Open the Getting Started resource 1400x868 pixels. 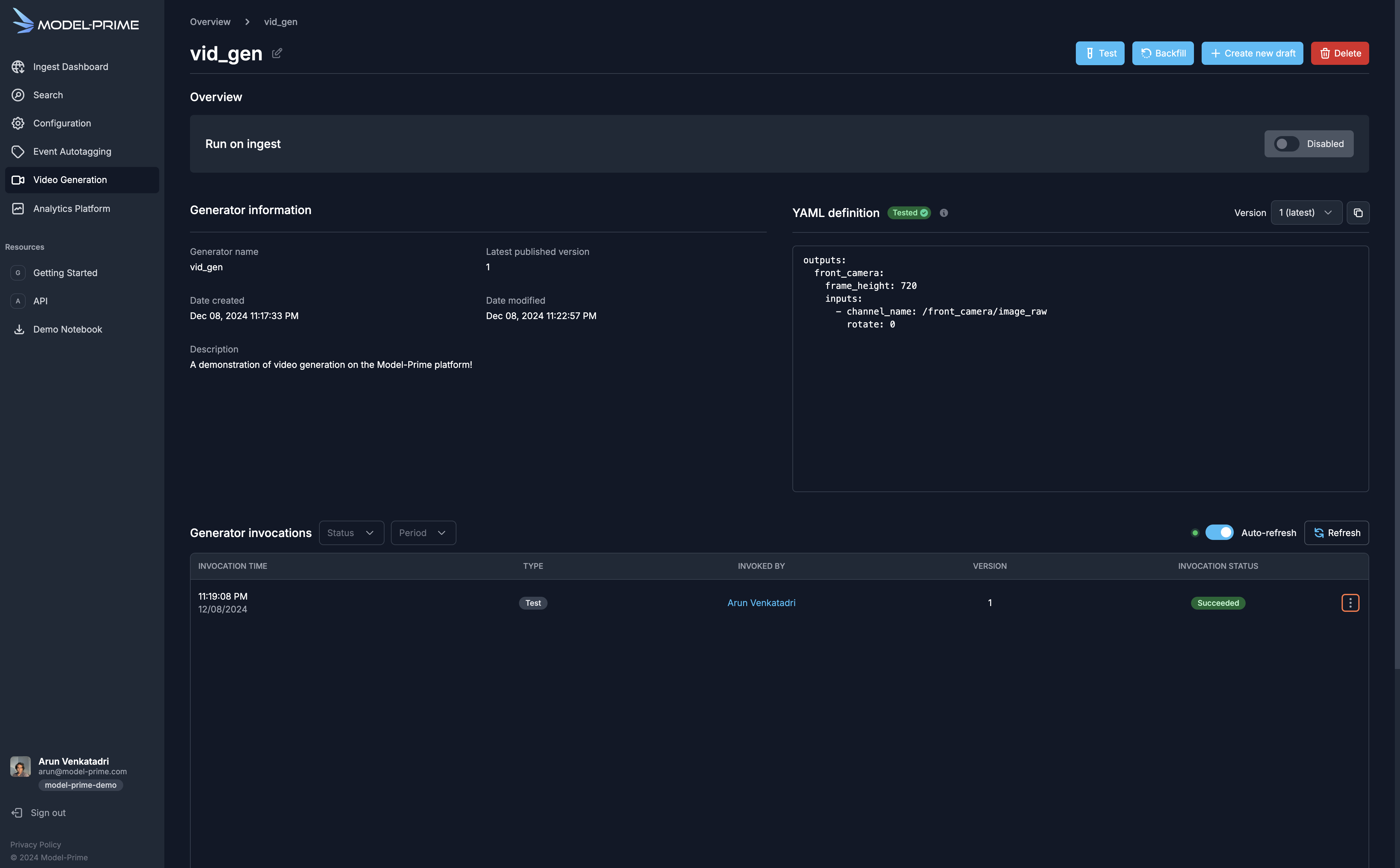coord(82,273)
